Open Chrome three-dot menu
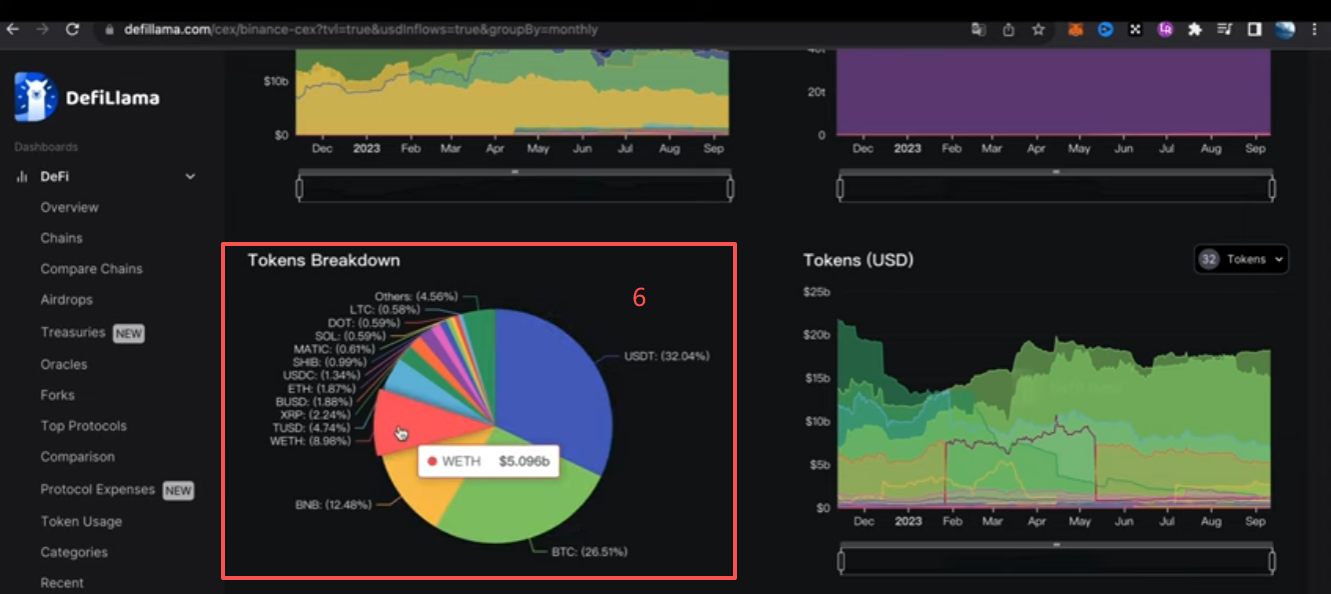The width and height of the screenshot is (1331, 594). tap(1314, 30)
